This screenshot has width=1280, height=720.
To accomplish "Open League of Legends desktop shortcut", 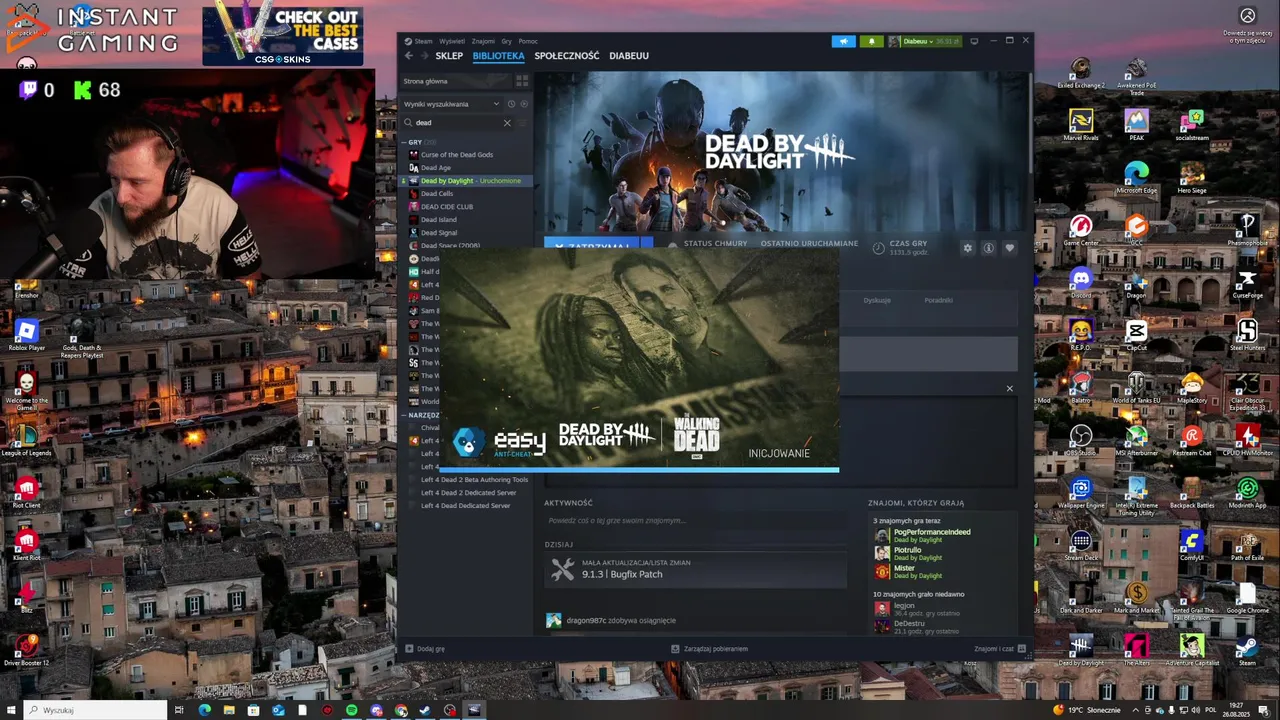I will click(26, 440).
